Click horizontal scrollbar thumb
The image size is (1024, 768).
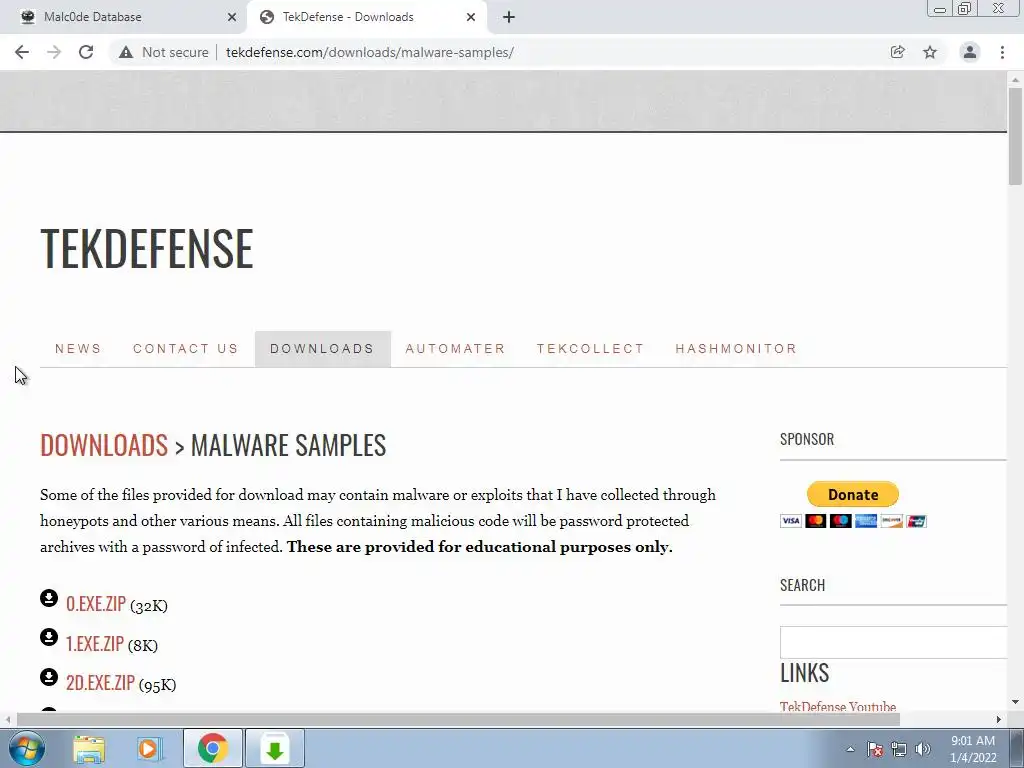click(457, 719)
